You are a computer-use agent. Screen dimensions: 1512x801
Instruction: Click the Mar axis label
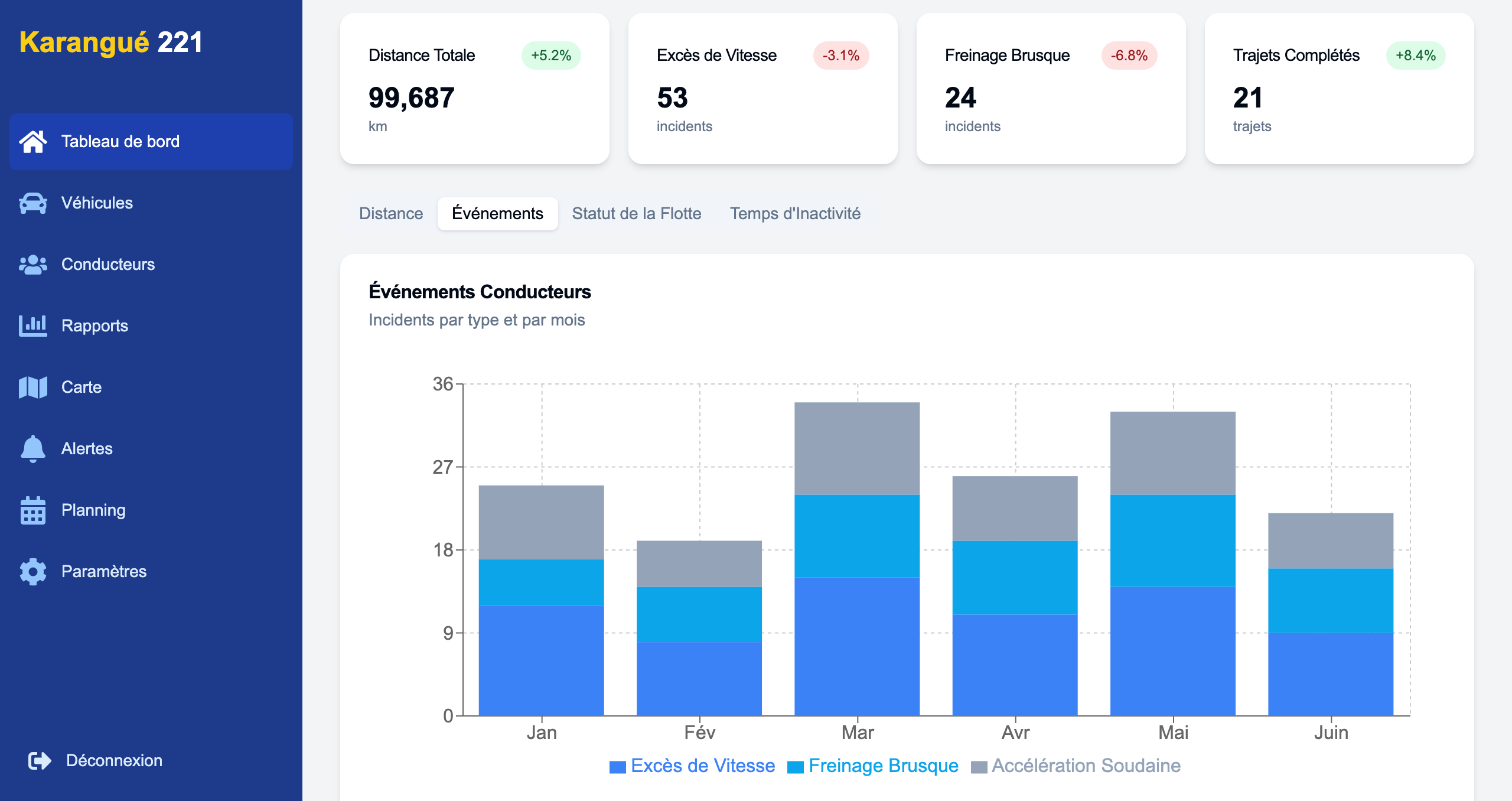[858, 733]
